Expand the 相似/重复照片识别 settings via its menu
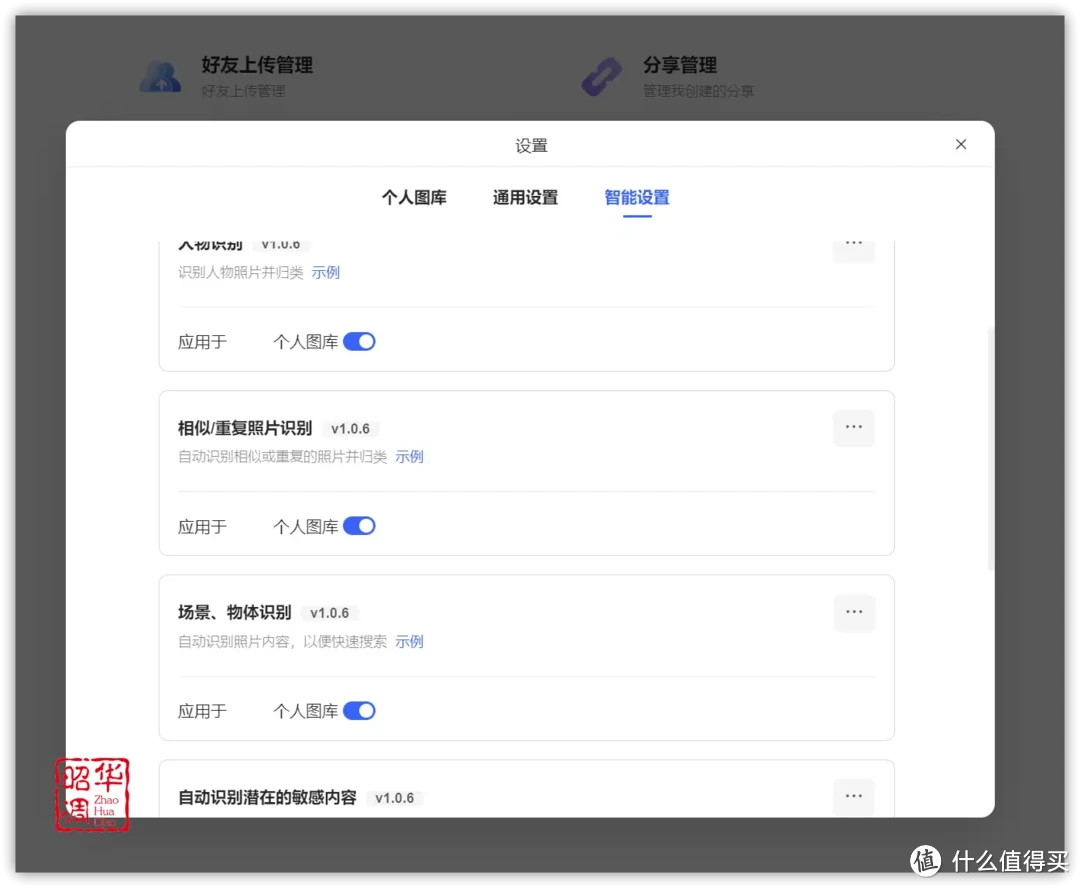 tap(853, 428)
